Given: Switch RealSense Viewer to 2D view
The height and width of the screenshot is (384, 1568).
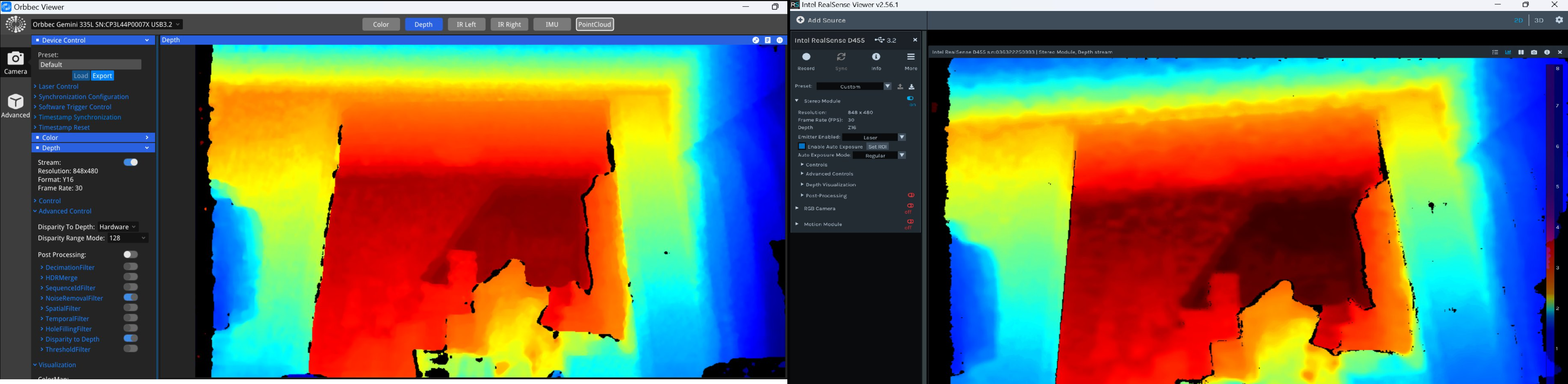Looking at the screenshot, I should coord(1518,21).
